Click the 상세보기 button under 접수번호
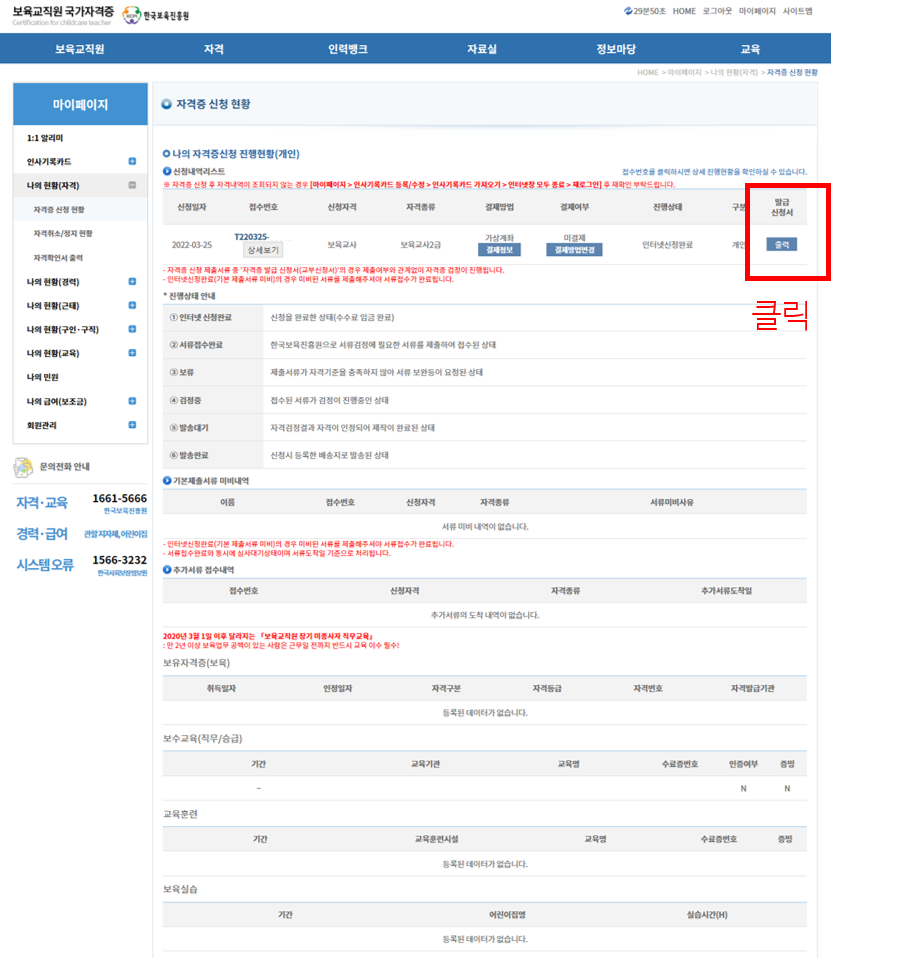Image resolution: width=918 pixels, height=958 pixels. (x=257, y=250)
